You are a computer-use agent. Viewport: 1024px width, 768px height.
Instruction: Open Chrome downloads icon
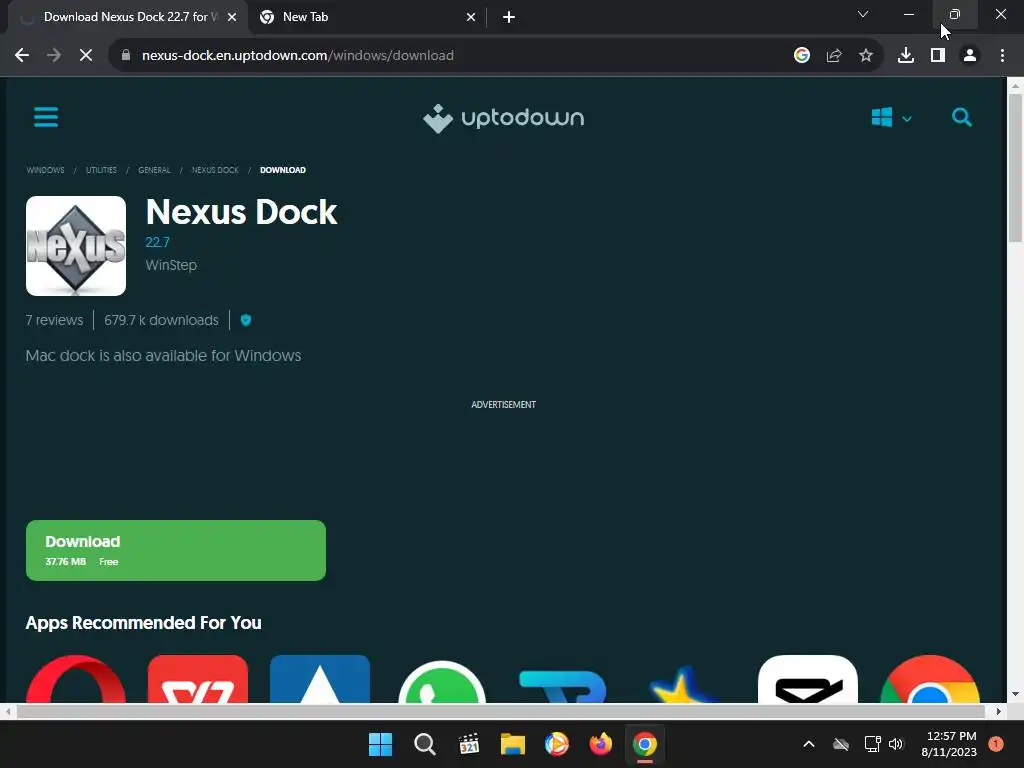[x=906, y=56]
